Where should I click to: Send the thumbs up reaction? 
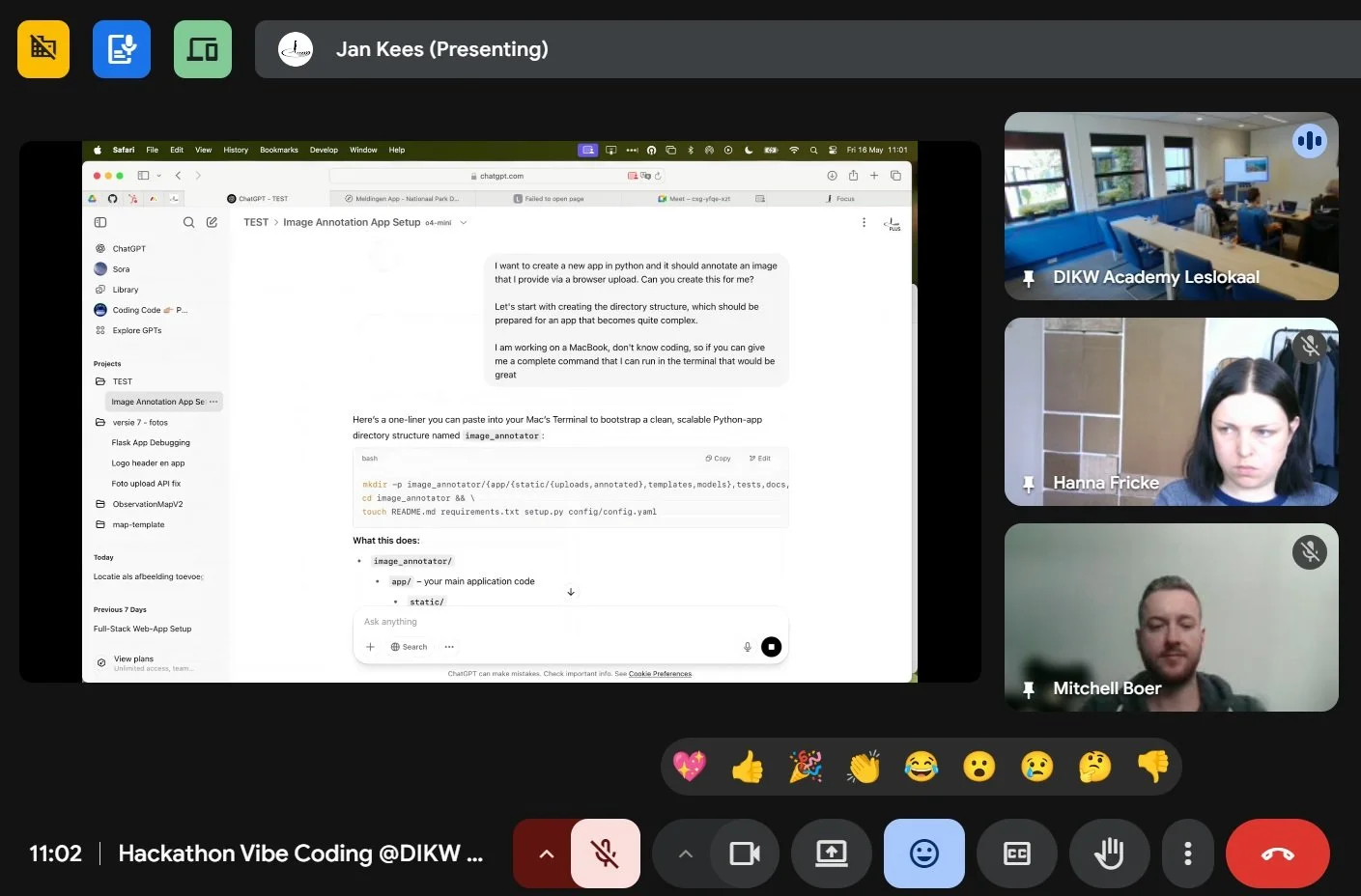tap(748, 767)
